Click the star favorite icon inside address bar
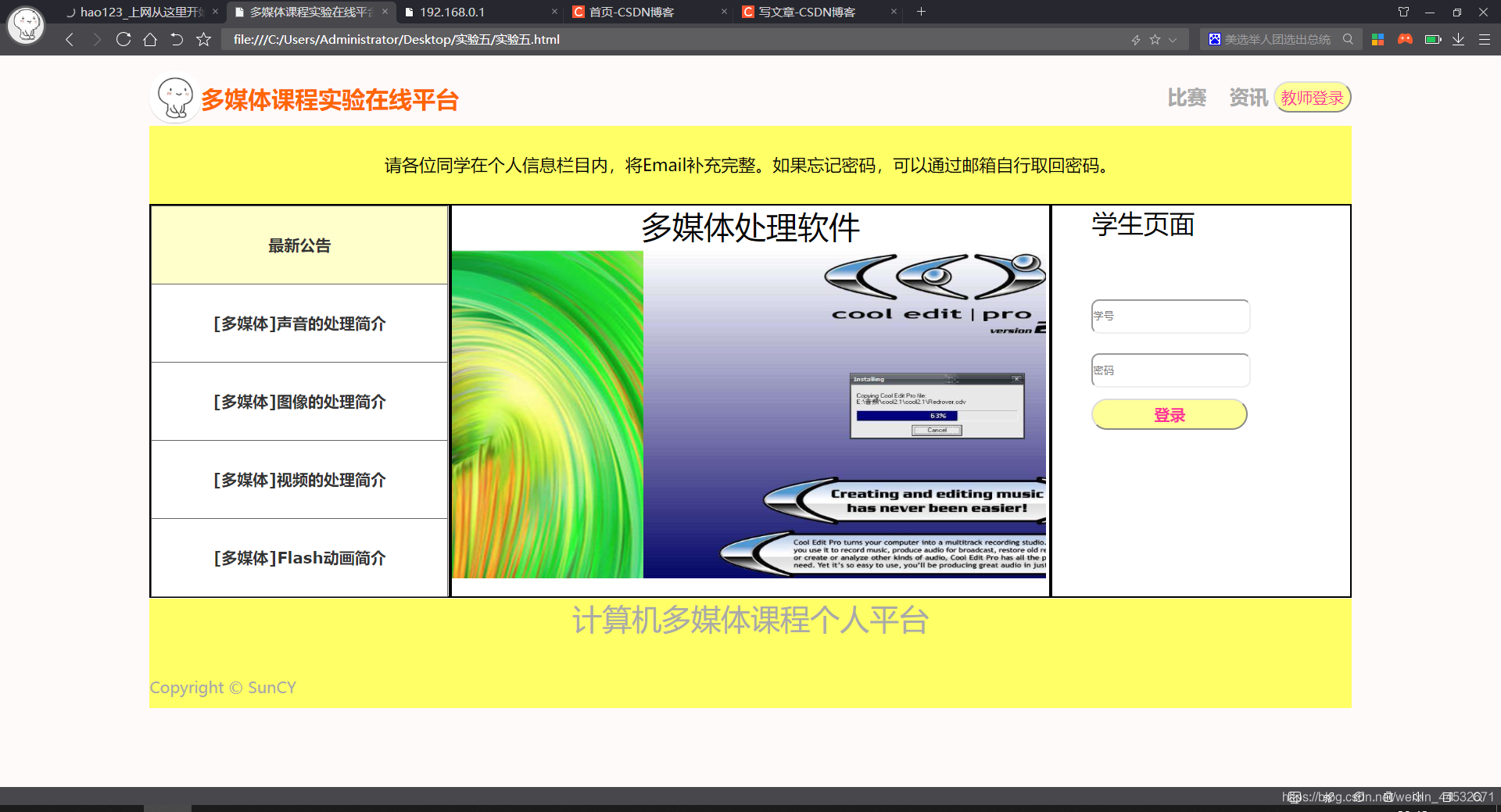The image size is (1501, 812). [1155, 40]
